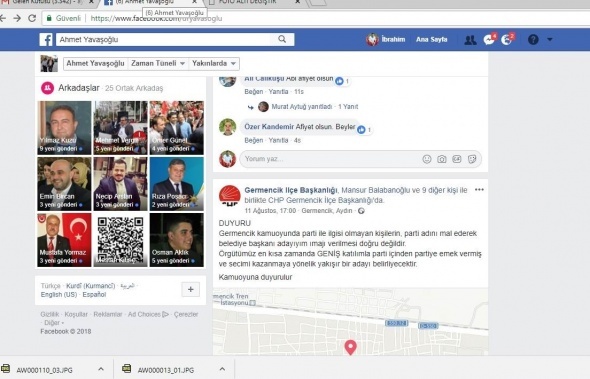Click Özer Kandemir commenter name
Image resolution: width=590 pixels, height=379 pixels.
(269, 127)
